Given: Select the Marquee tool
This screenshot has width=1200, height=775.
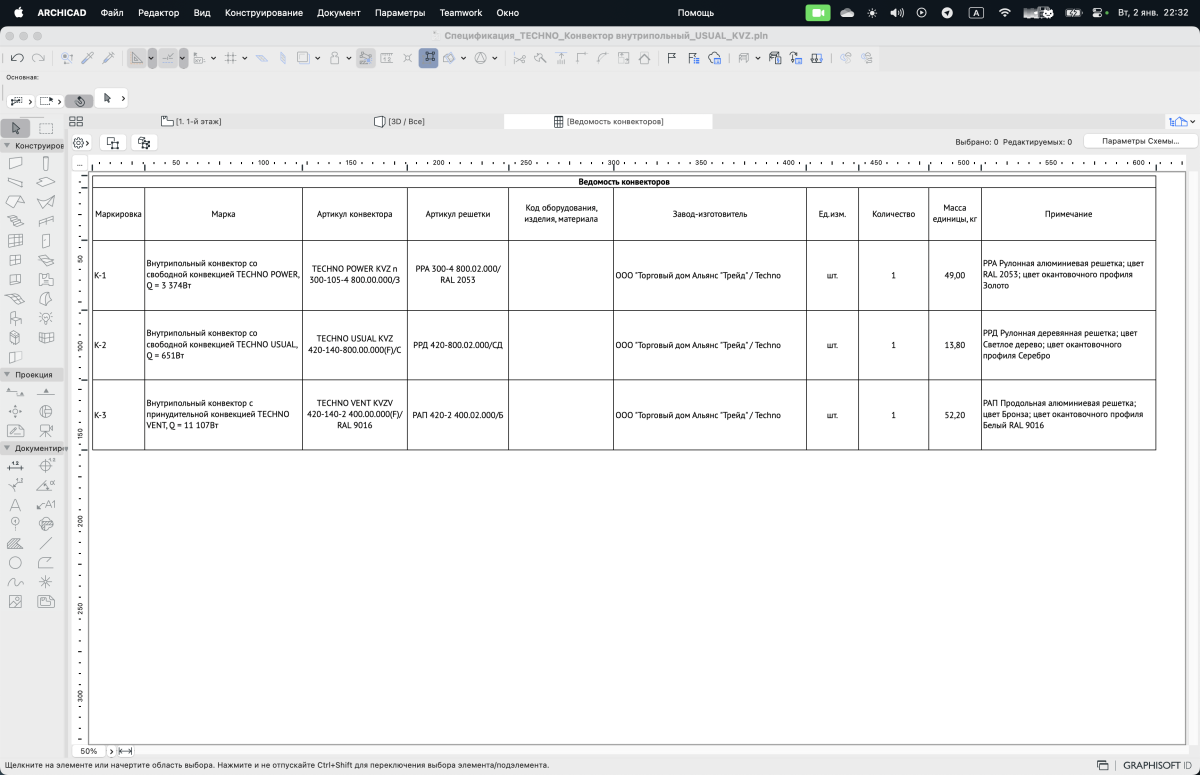Looking at the screenshot, I should 46,128.
